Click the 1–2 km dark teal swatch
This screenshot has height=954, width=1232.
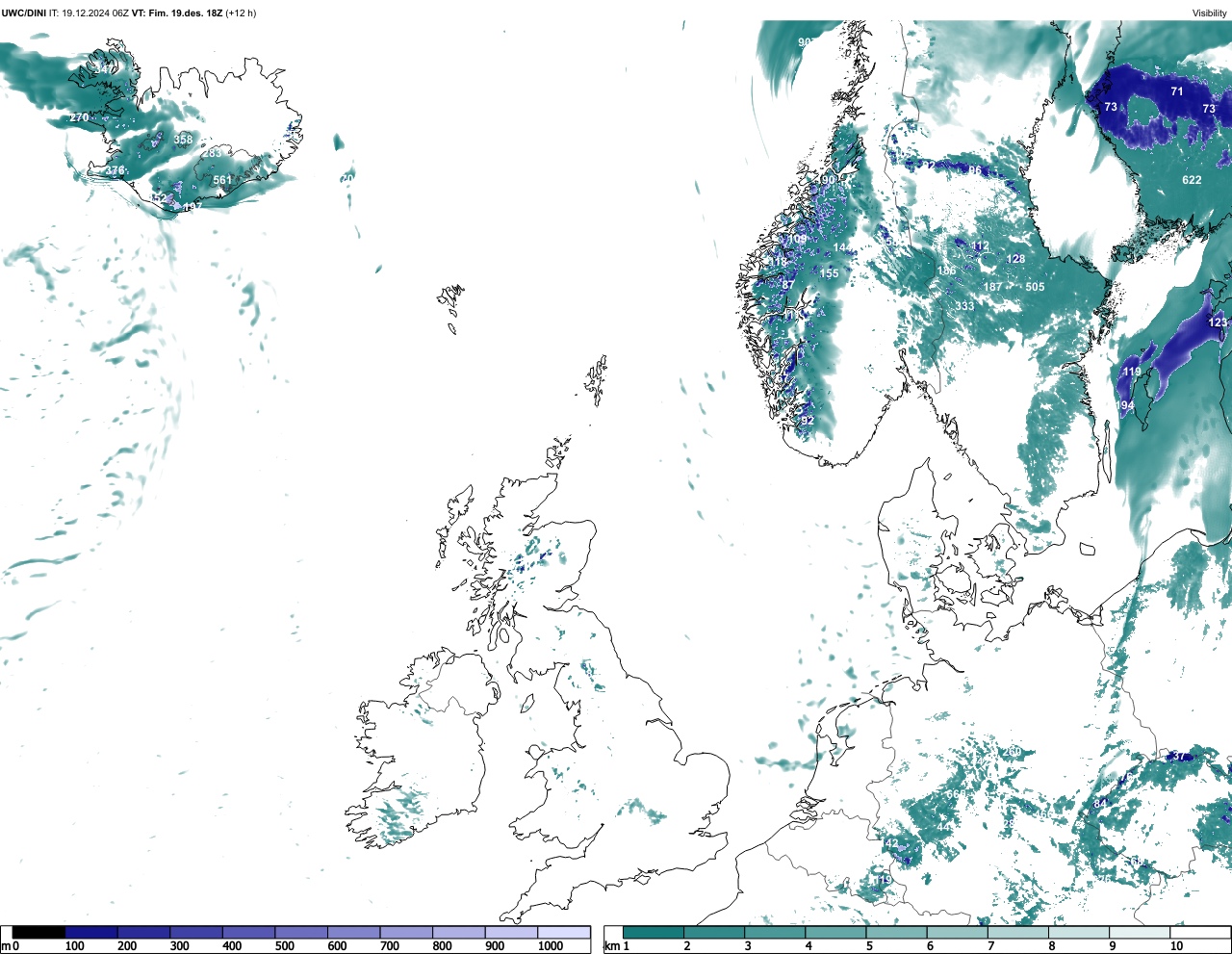(x=654, y=932)
